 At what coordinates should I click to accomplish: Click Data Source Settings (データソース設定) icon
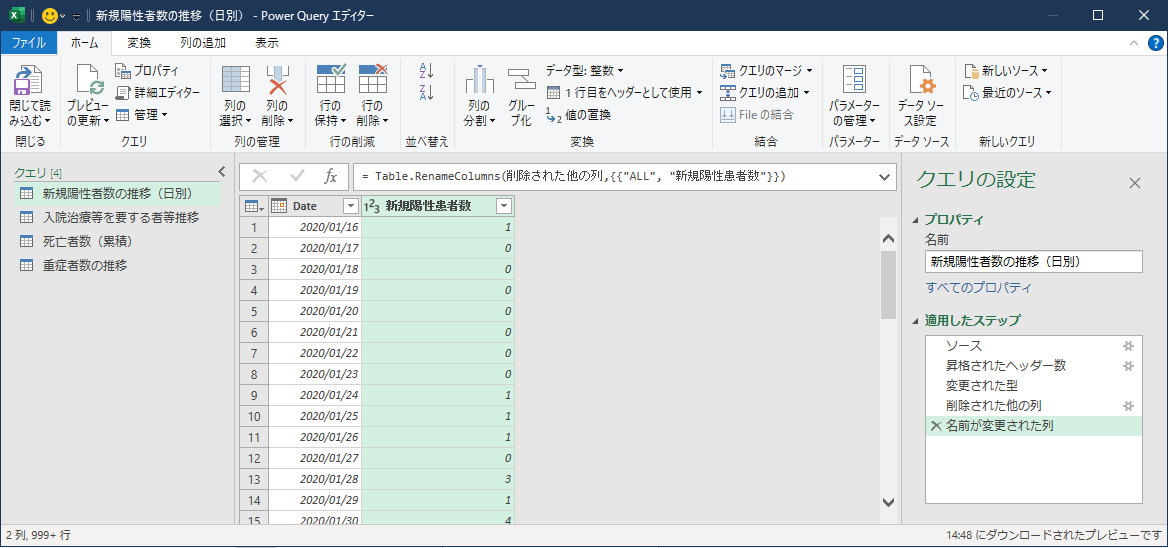[921, 80]
